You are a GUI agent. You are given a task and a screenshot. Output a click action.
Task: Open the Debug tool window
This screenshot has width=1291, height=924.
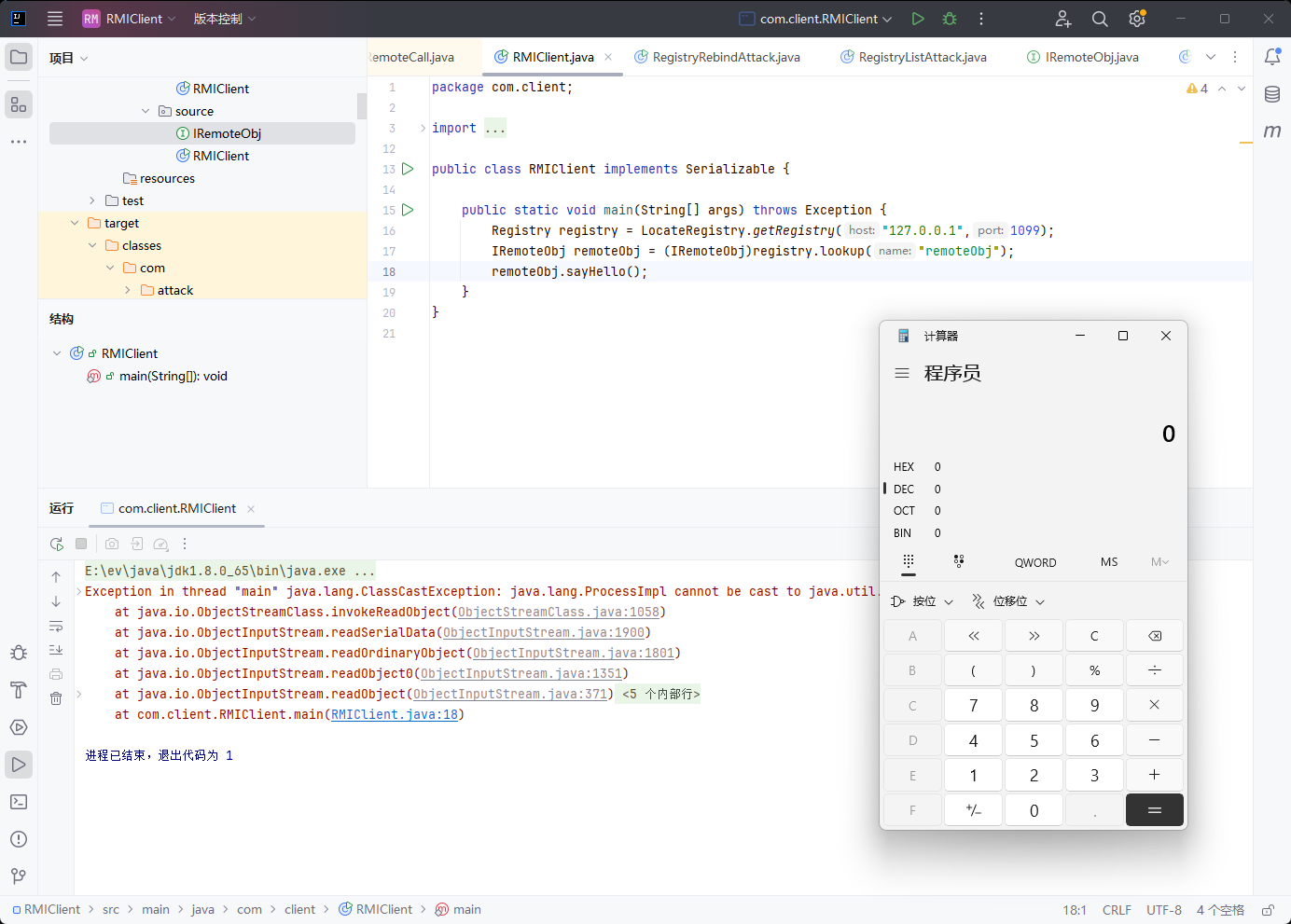(19, 653)
